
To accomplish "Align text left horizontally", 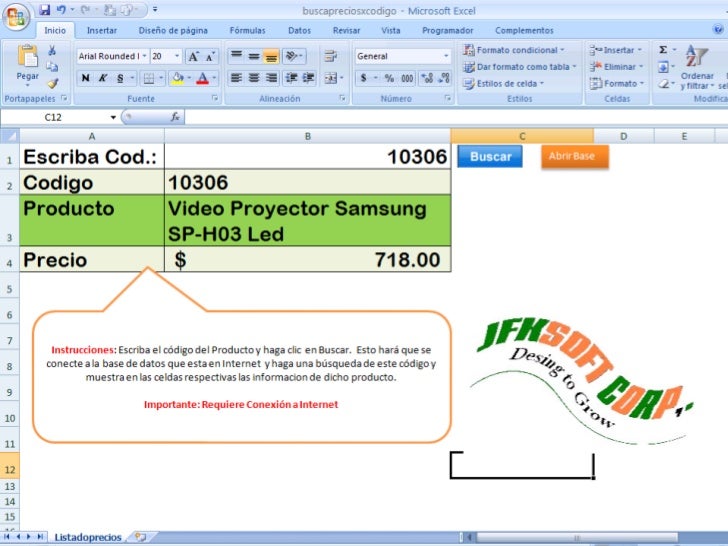I will pyautogui.click(x=236, y=78).
